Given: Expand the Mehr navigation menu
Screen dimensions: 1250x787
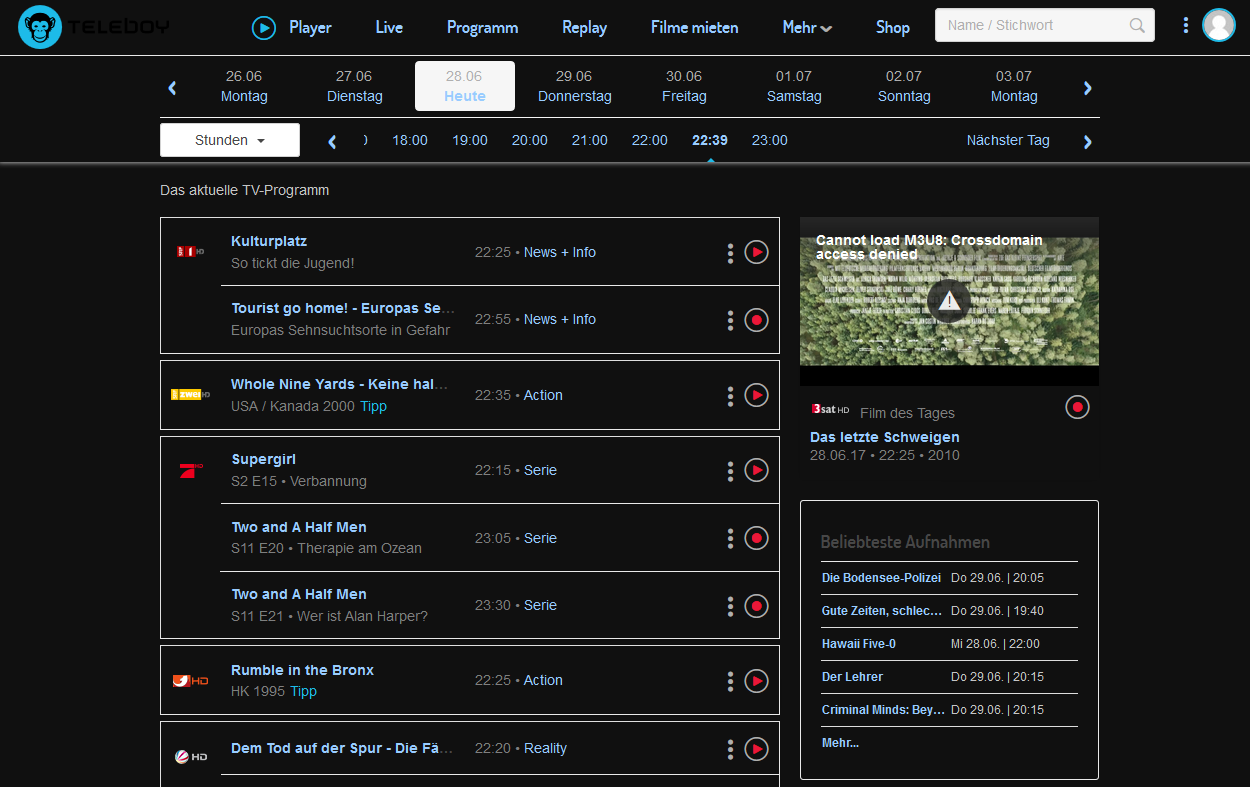Looking at the screenshot, I should [807, 27].
